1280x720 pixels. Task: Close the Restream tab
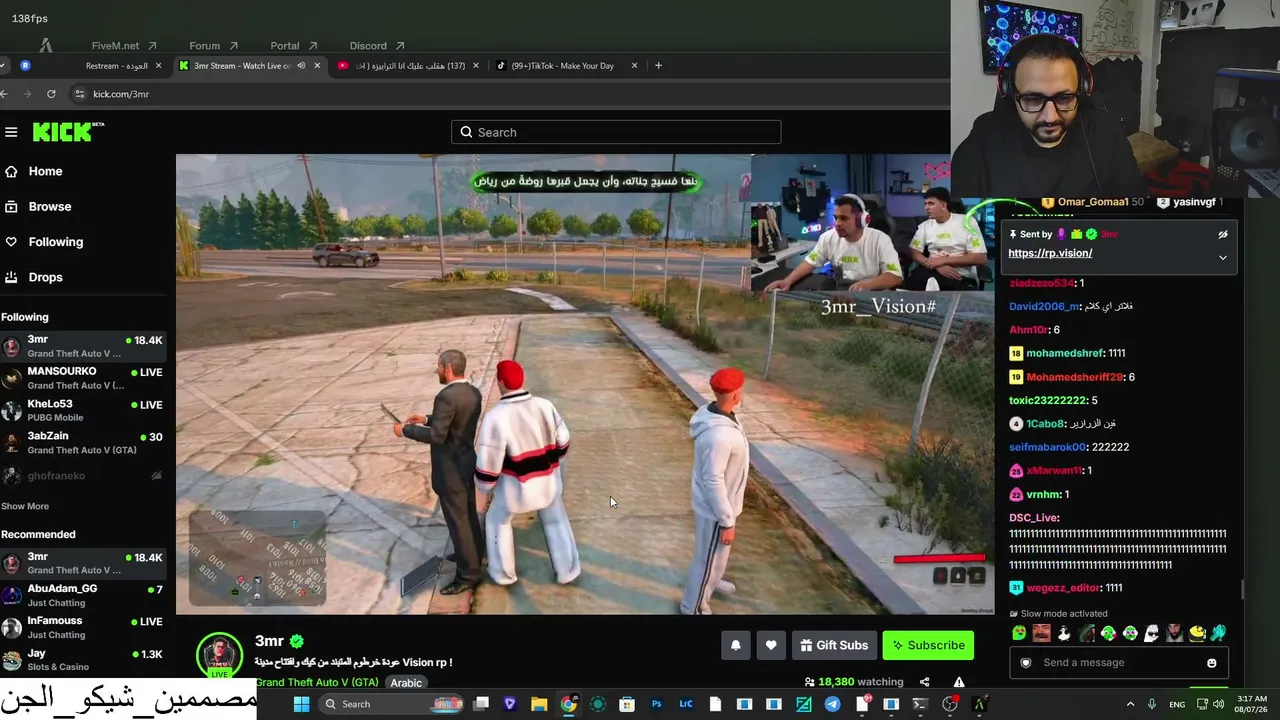click(x=158, y=66)
